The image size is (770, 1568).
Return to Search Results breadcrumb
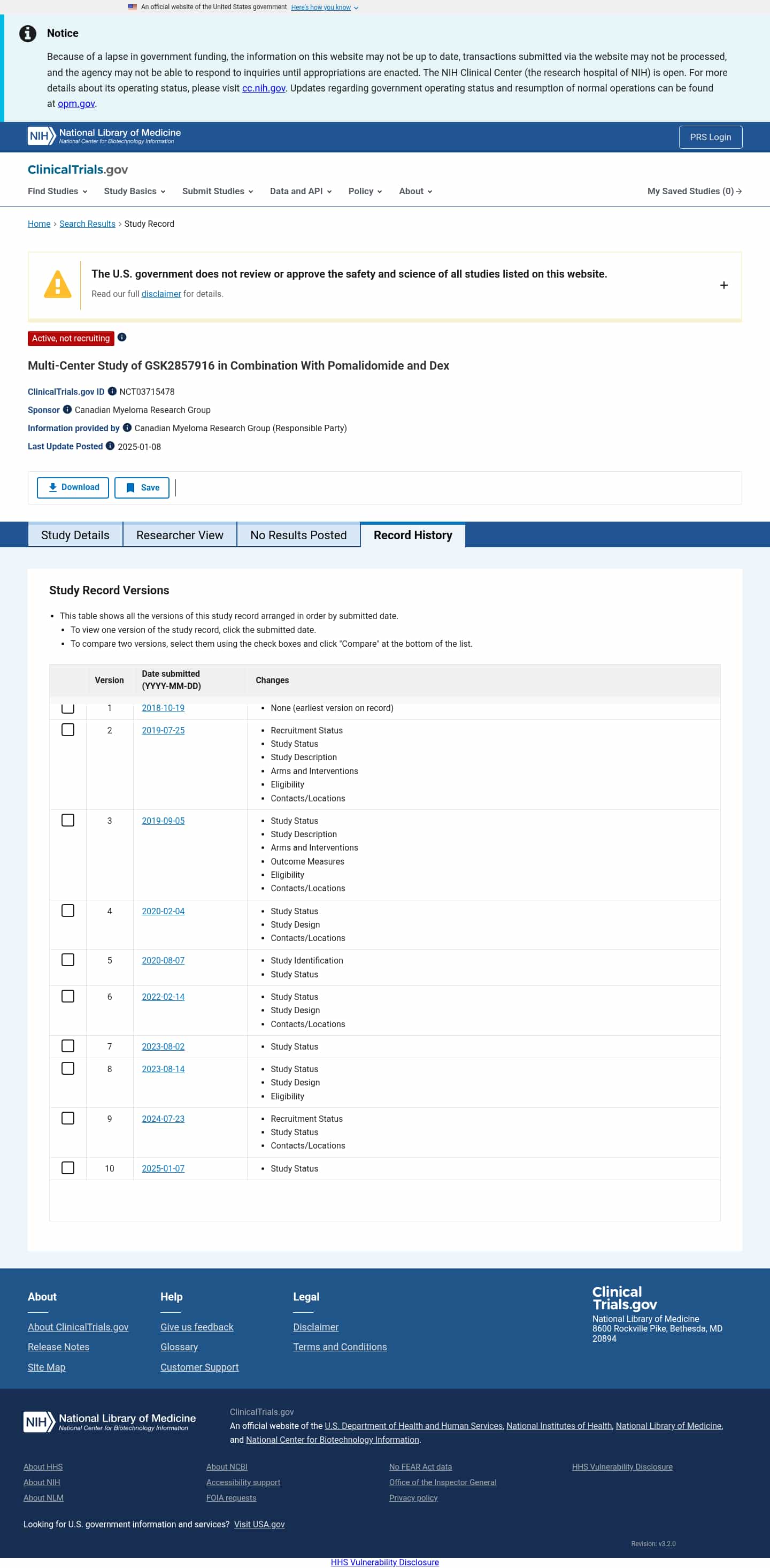click(x=88, y=224)
